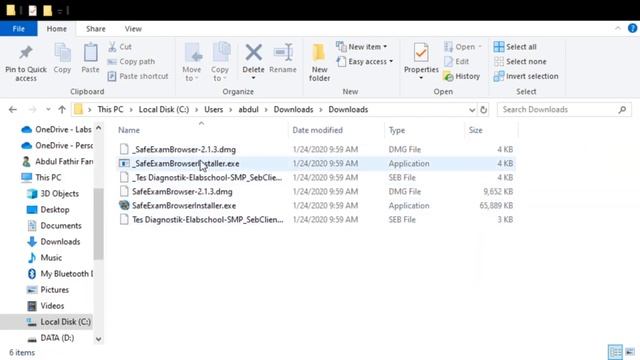
Task: Go up one folder level
Action: [62, 109]
